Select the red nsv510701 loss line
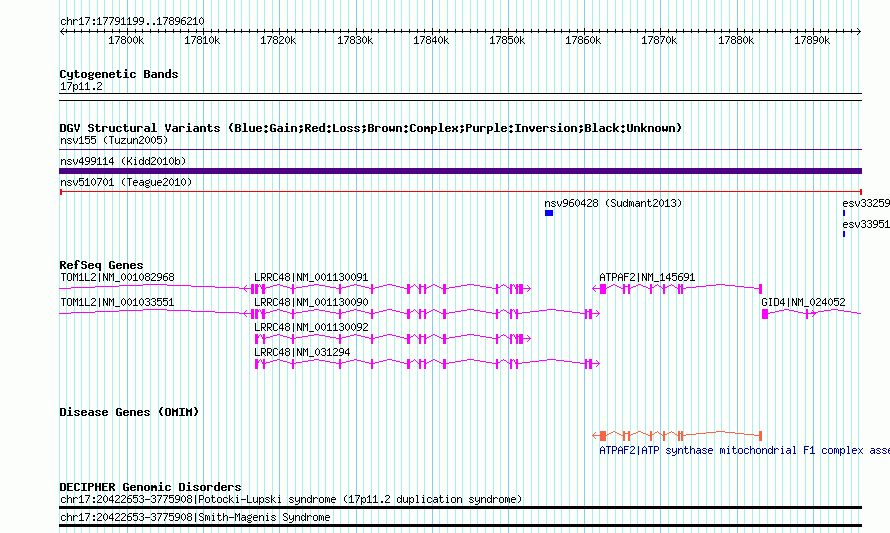 460,192
